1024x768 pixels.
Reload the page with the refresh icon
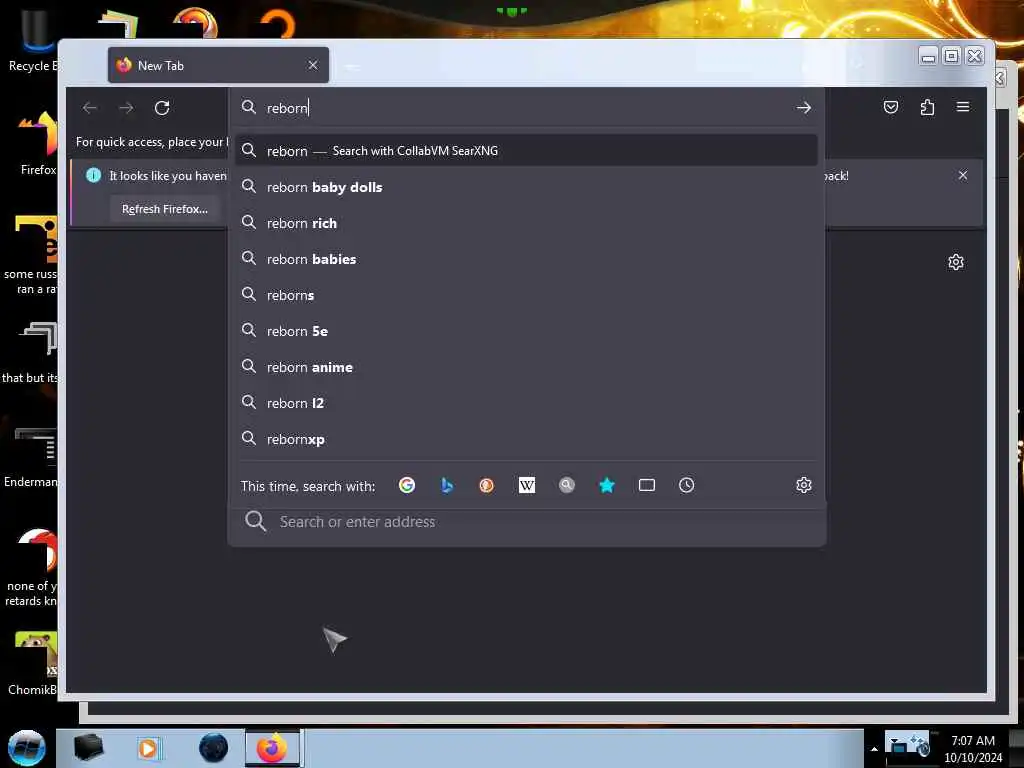tap(162, 108)
